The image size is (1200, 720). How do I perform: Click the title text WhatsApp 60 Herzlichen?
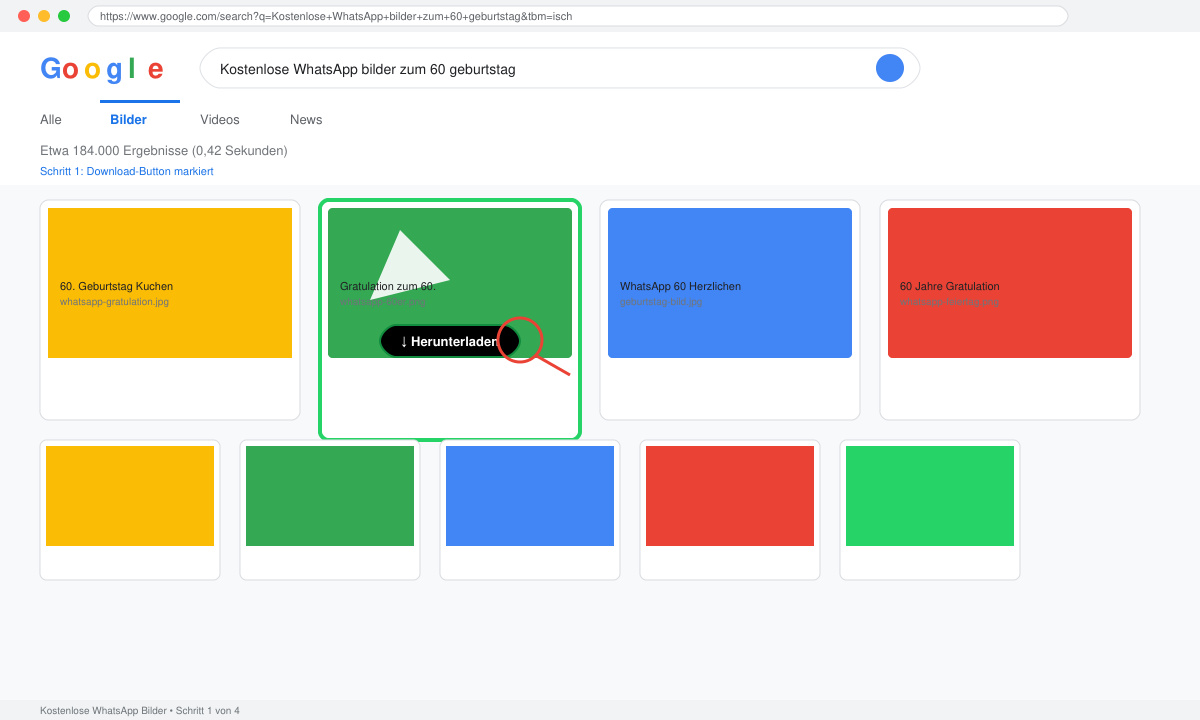(x=680, y=286)
